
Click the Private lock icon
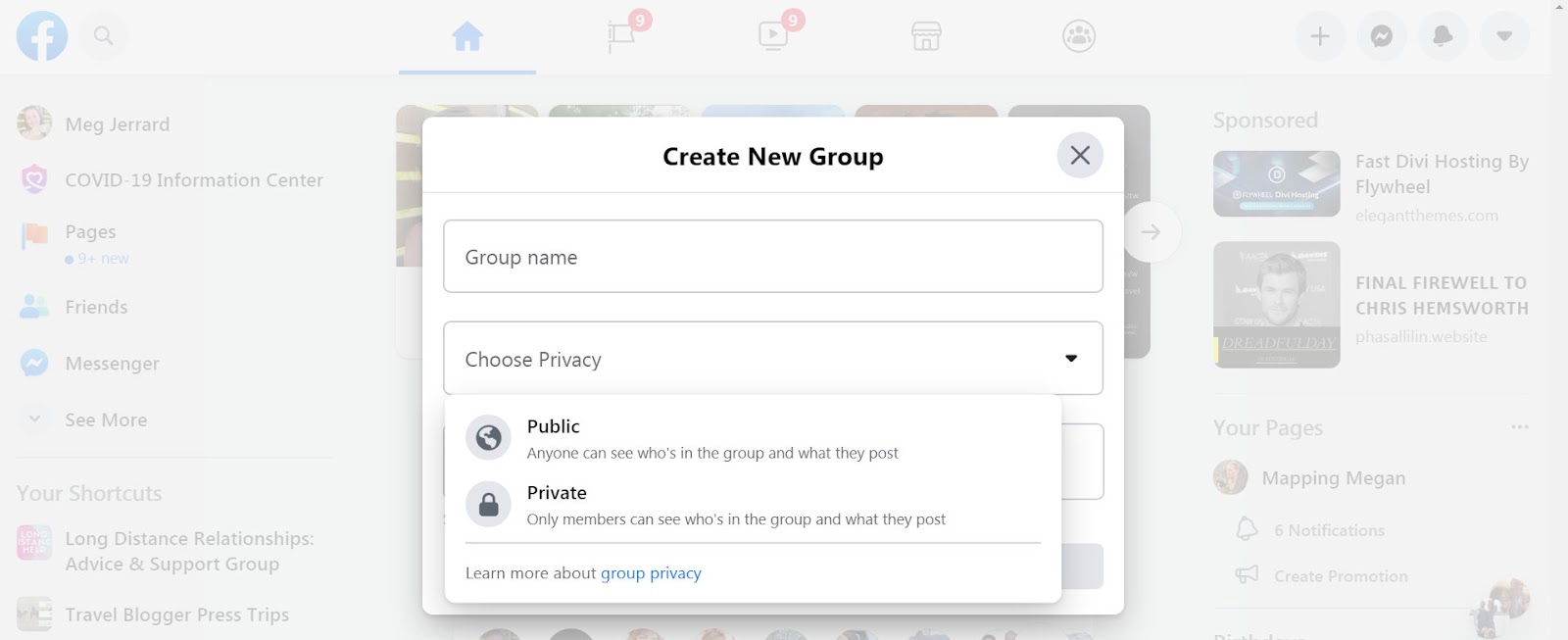coord(488,505)
